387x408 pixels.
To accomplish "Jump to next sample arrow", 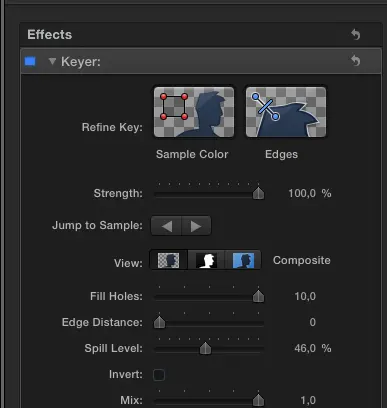I will [x=196, y=226].
